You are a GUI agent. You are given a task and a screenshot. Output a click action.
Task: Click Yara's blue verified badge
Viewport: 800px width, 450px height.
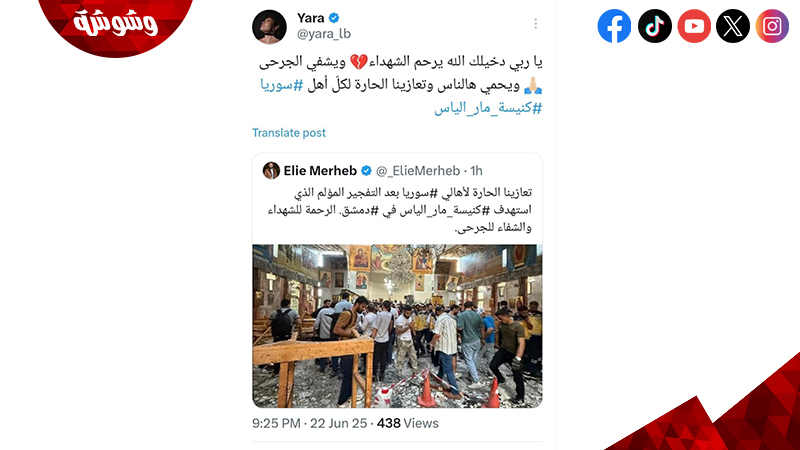334,18
